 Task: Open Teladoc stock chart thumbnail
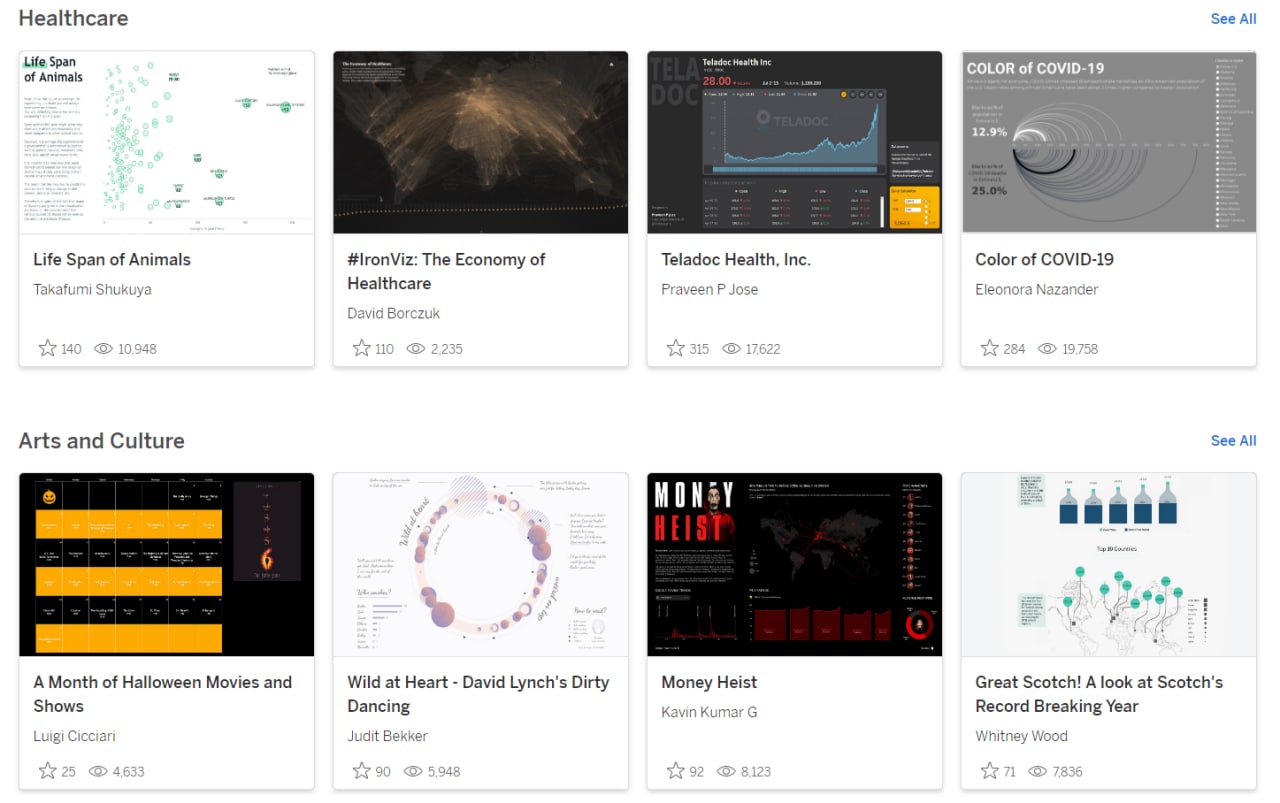795,142
